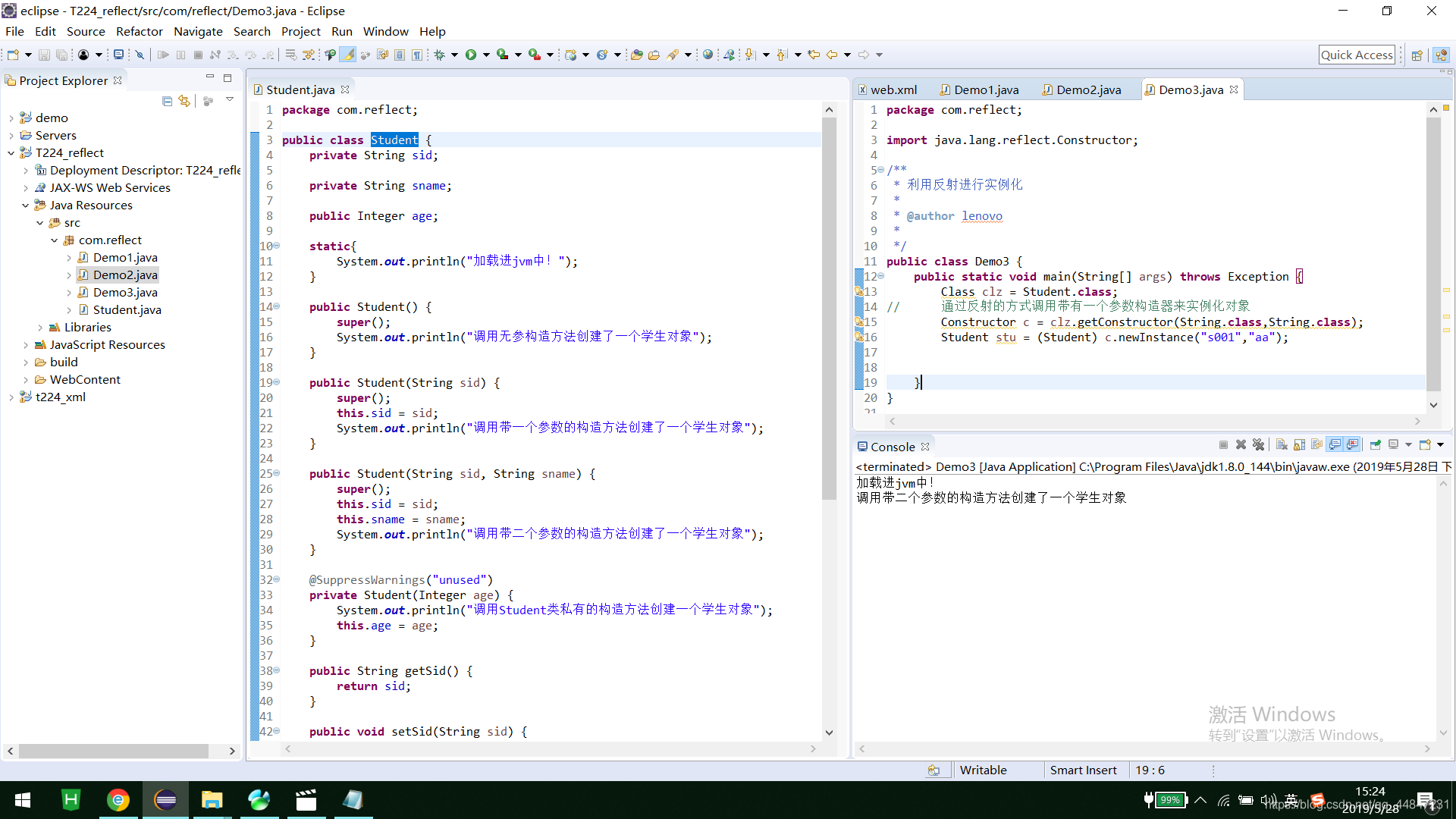Viewport: 1456px width, 819px height.
Task: Expand the demo project node
Action: point(11,118)
